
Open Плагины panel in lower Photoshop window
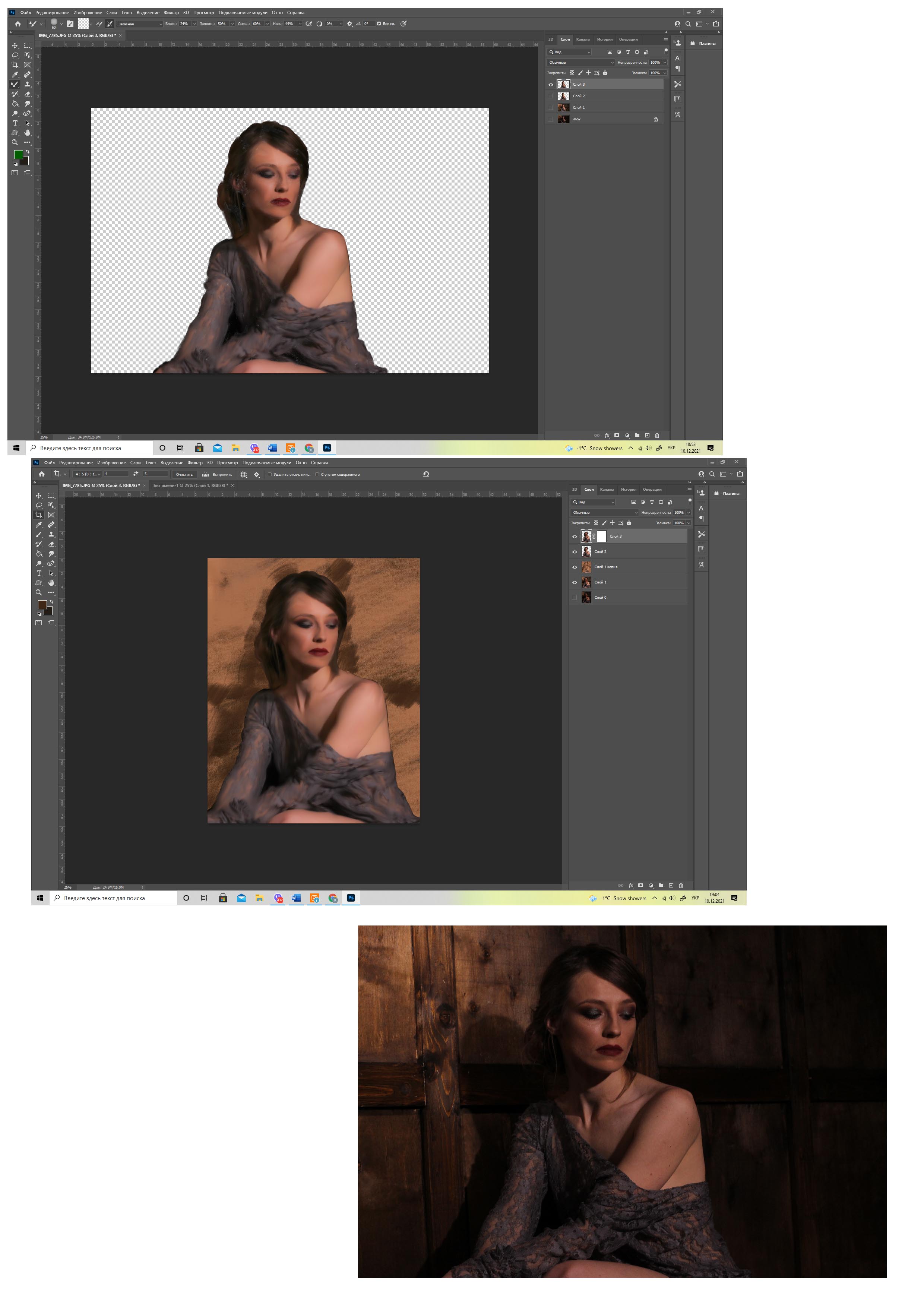click(x=727, y=494)
